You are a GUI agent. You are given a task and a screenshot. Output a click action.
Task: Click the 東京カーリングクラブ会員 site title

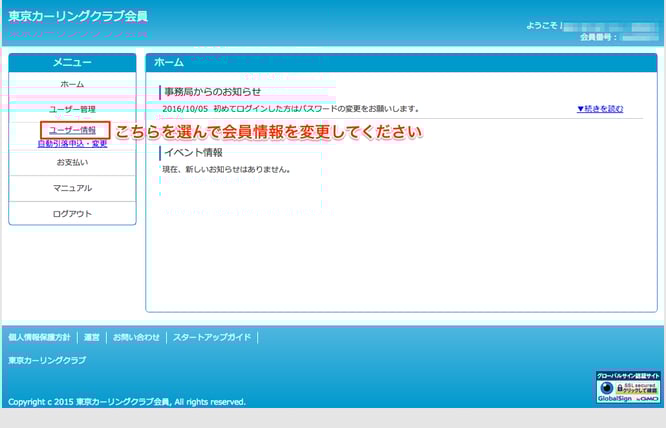click(78, 16)
